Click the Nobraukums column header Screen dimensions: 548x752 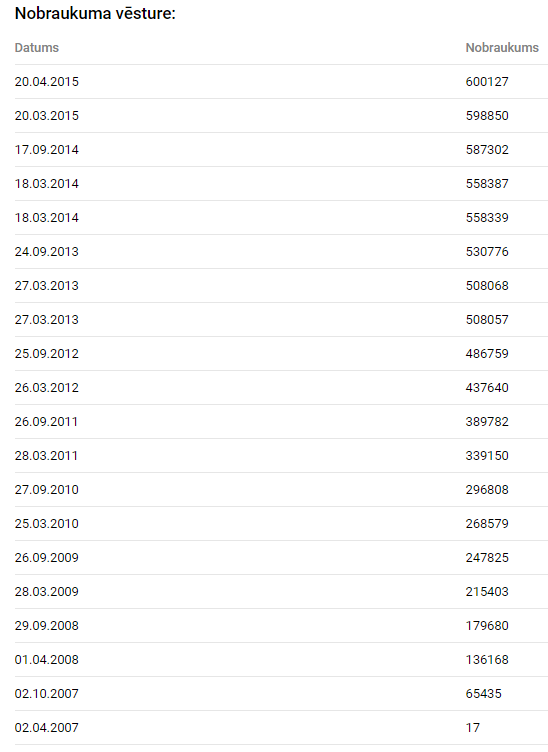click(502, 48)
